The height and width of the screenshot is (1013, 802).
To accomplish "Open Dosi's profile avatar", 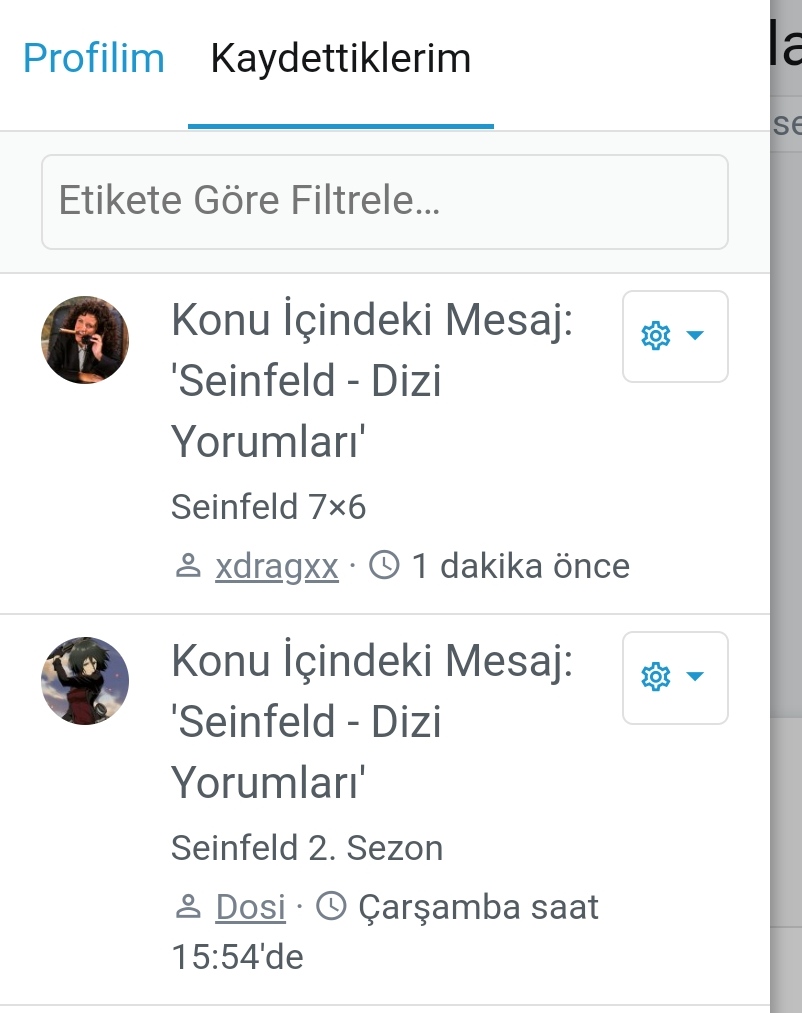I will click(85, 681).
